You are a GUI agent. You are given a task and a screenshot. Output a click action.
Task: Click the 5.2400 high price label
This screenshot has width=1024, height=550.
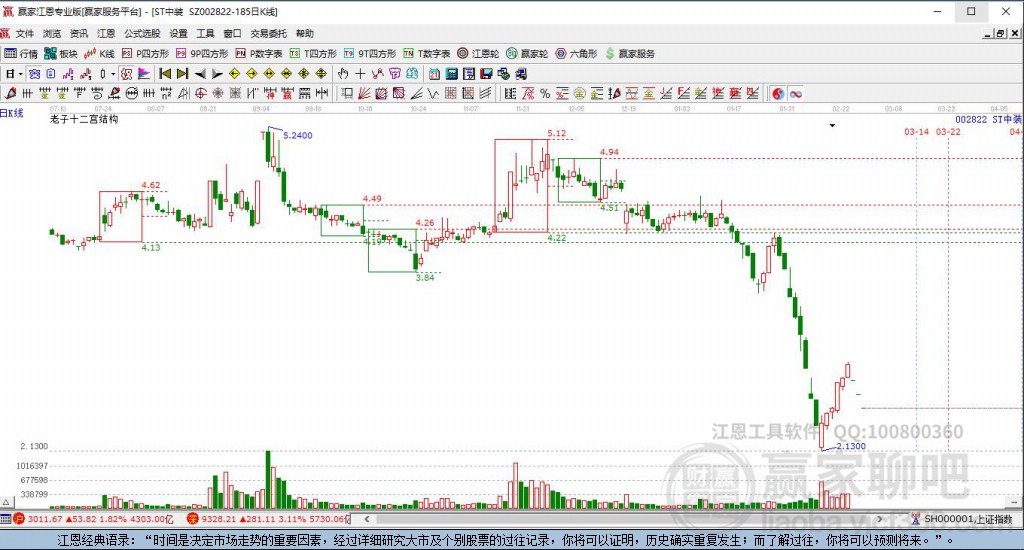coord(298,135)
